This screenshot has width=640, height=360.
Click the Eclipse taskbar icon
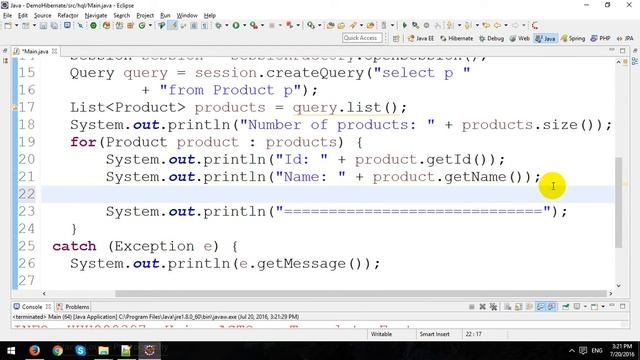pos(149,350)
